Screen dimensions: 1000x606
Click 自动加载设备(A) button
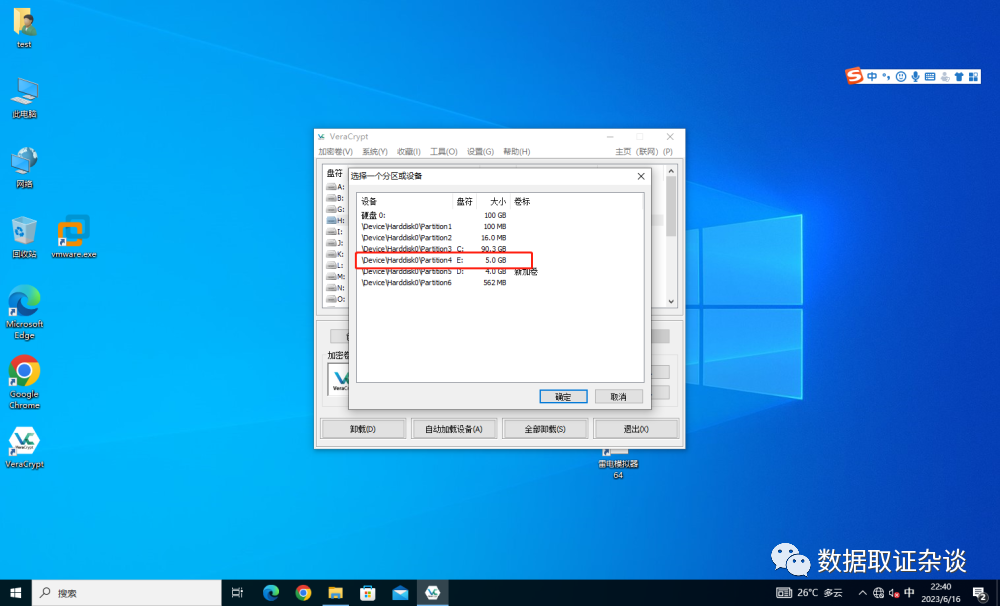(x=454, y=429)
